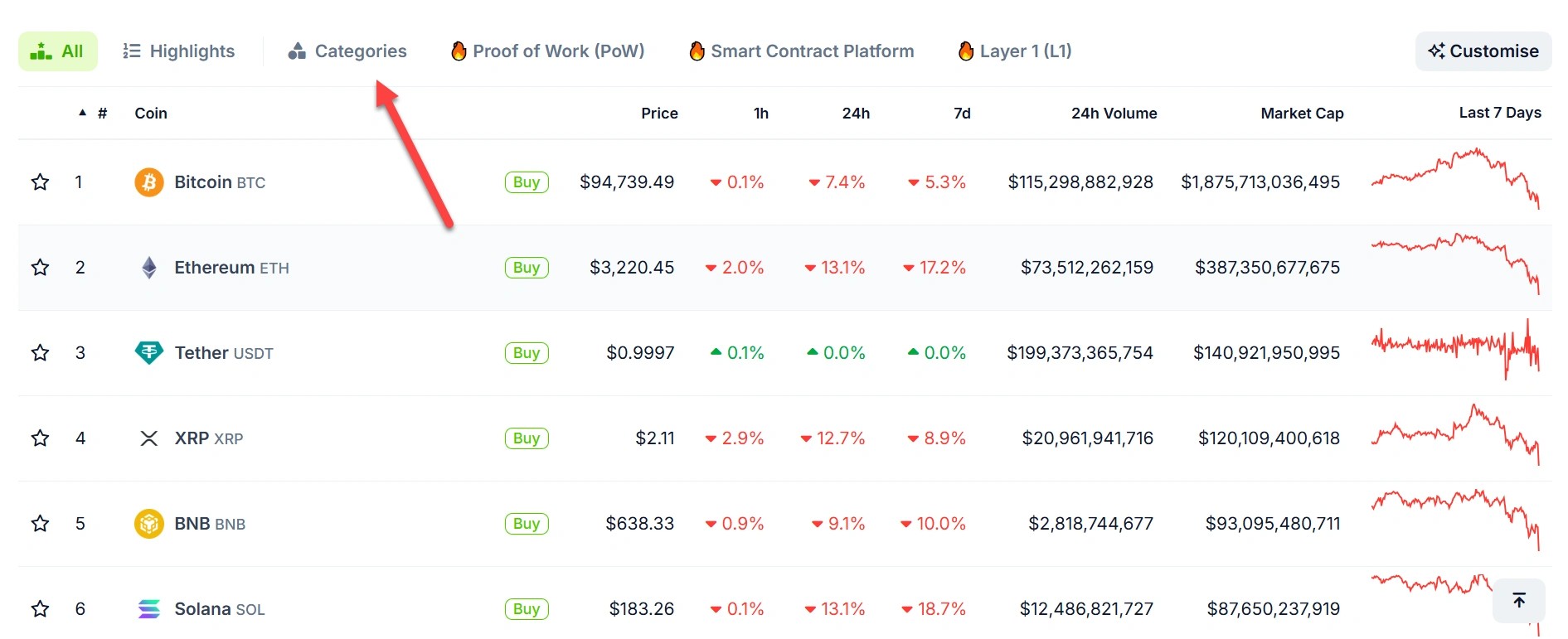Screen dimensions: 1568x639
Task: Add Solana to watchlist via star
Action: [40, 609]
